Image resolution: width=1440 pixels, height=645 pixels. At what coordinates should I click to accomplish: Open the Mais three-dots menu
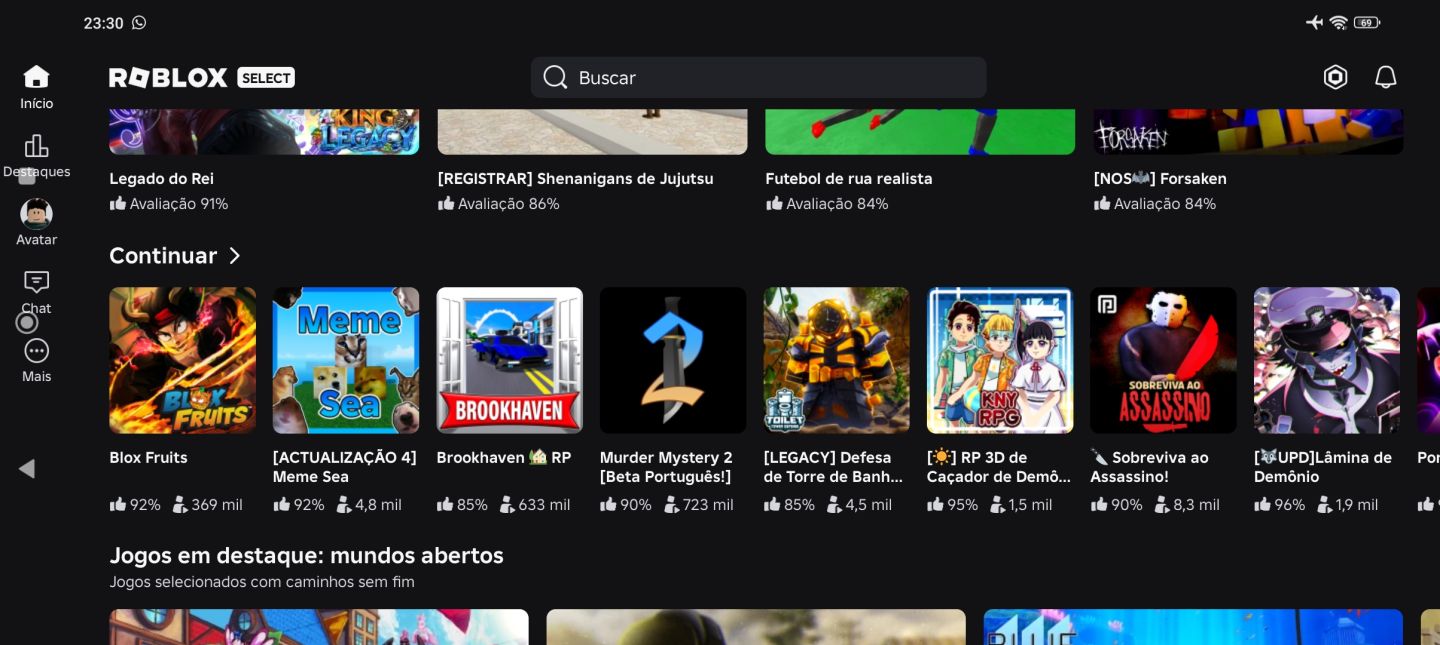(x=36, y=351)
